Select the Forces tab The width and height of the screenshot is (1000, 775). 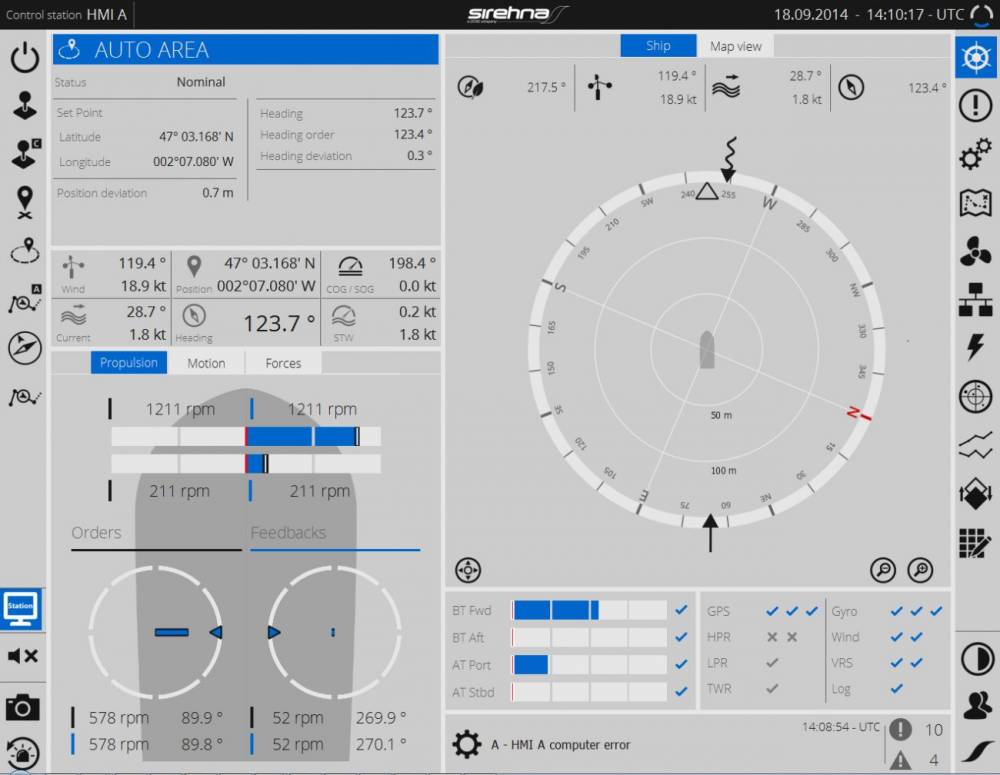283,363
